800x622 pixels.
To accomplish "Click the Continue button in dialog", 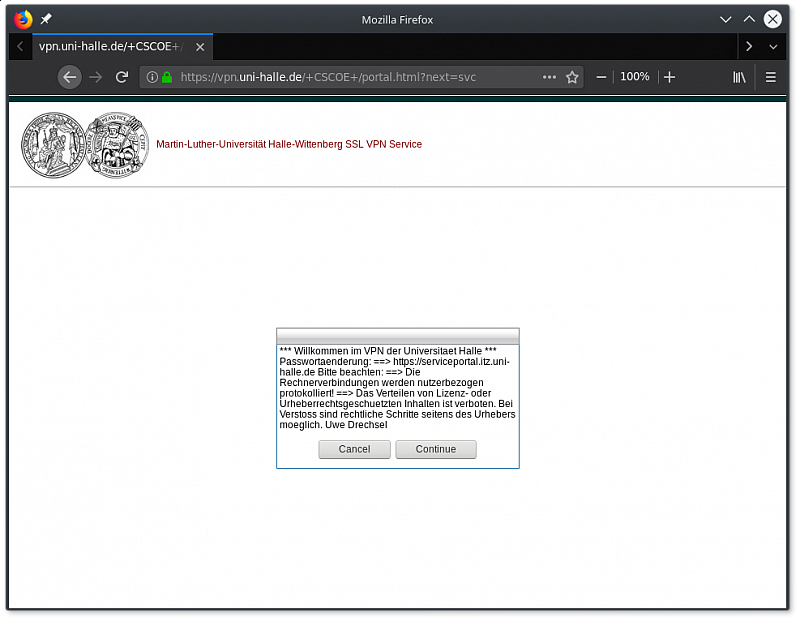I will pos(436,449).
